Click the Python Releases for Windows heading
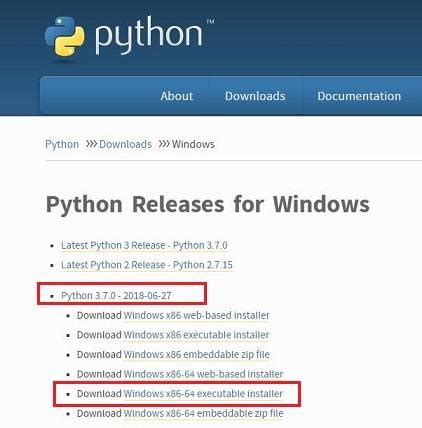Image resolution: width=422 pixels, height=428 pixels. click(x=208, y=205)
